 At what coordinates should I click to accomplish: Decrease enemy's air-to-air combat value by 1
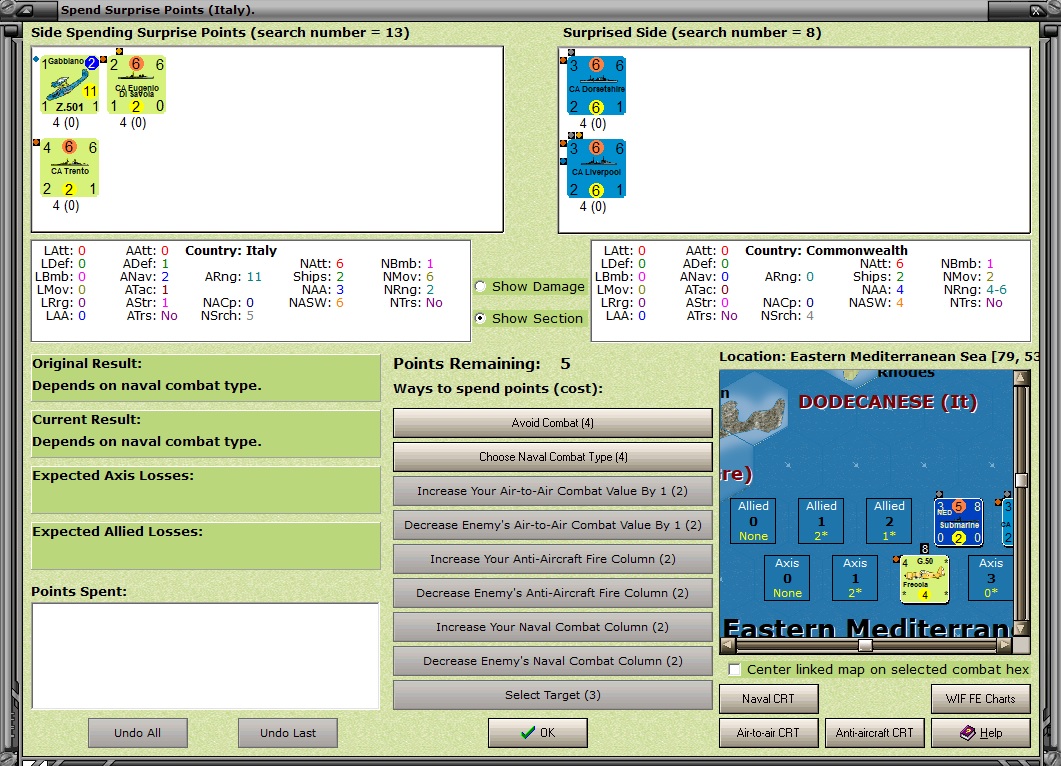(552, 525)
